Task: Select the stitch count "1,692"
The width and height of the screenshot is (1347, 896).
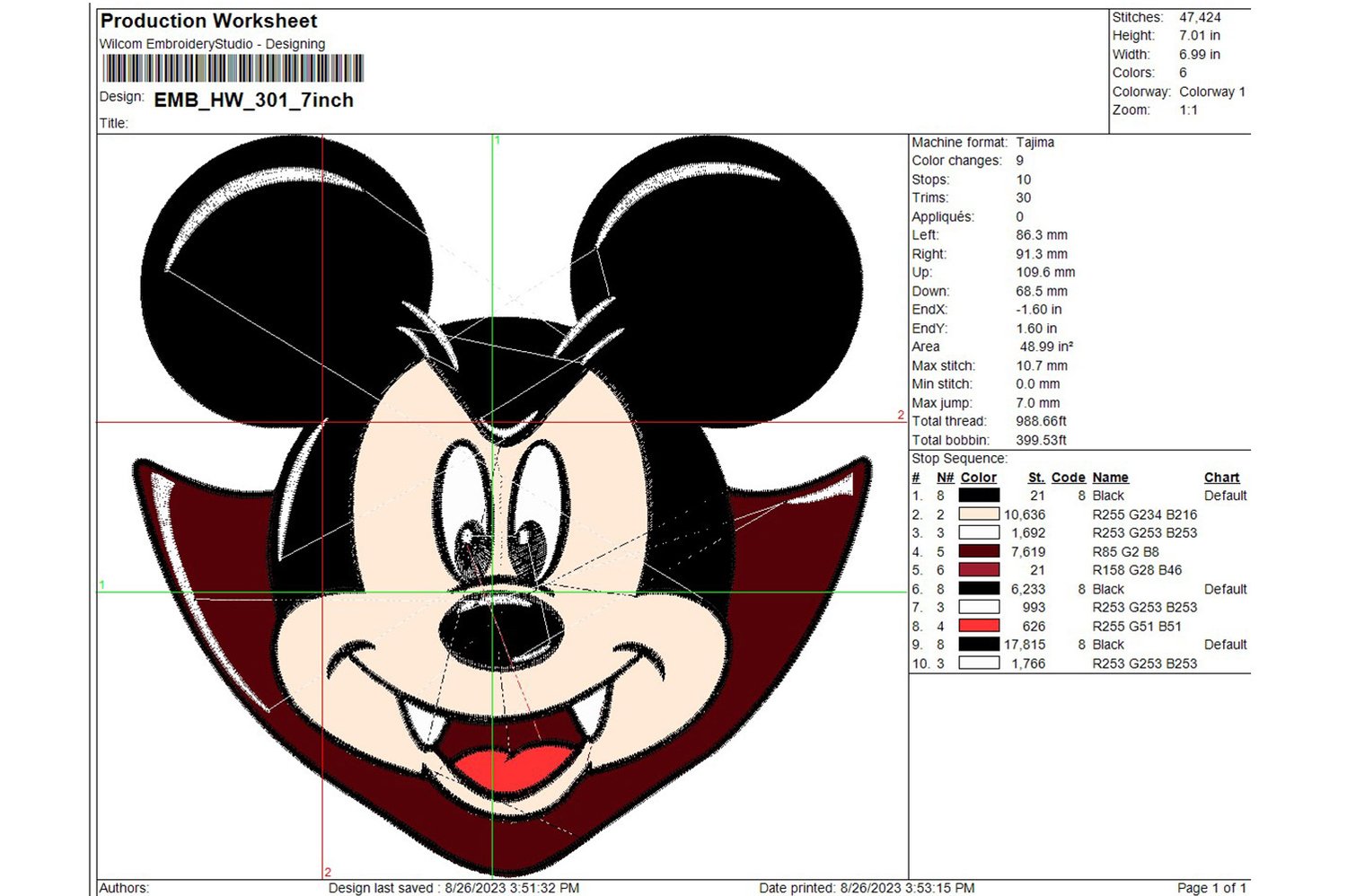Action: point(1028,532)
